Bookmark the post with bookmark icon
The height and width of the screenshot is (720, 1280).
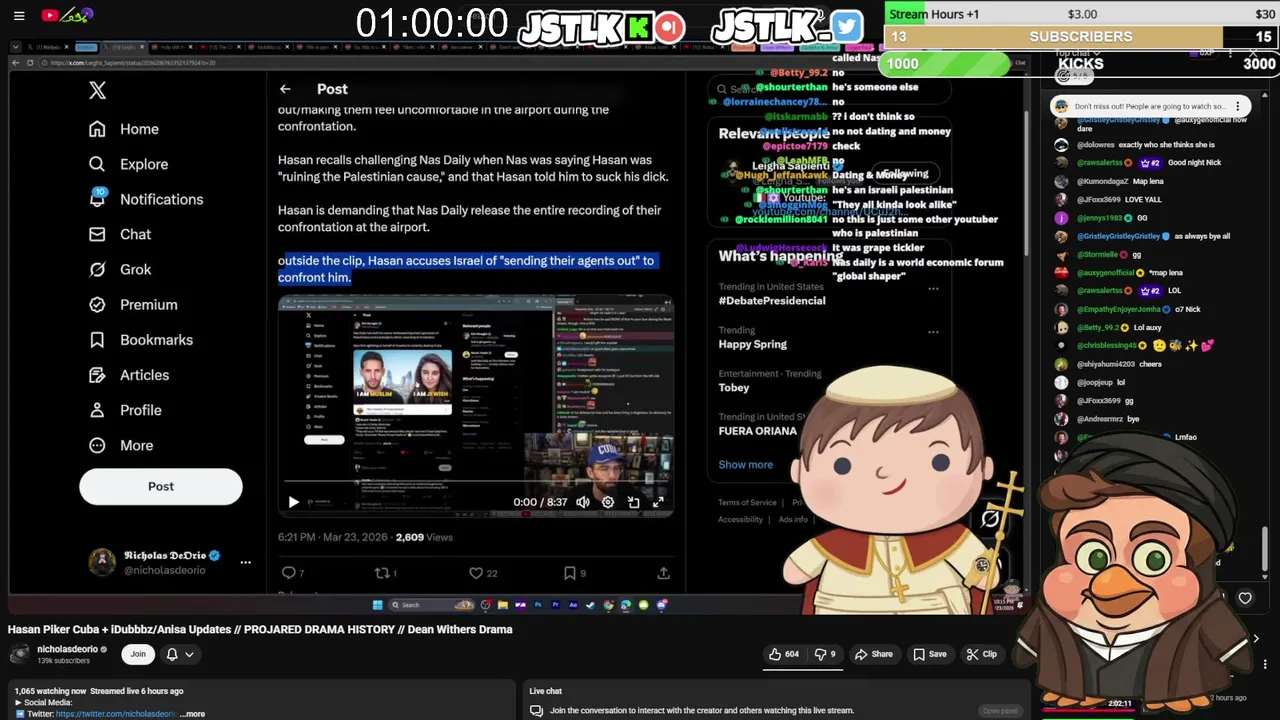[x=570, y=573]
